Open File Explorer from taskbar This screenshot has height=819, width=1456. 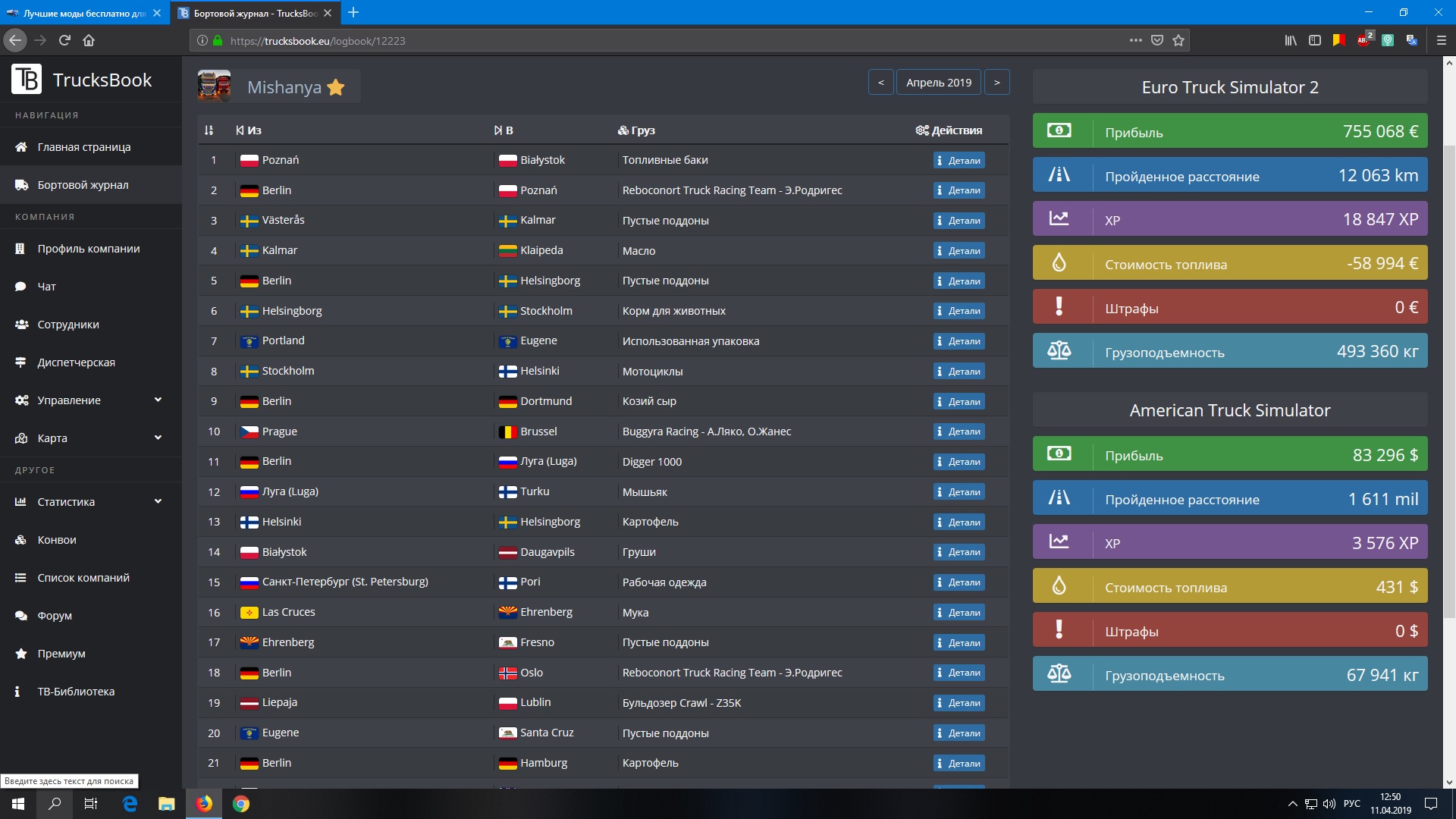[167, 804]
